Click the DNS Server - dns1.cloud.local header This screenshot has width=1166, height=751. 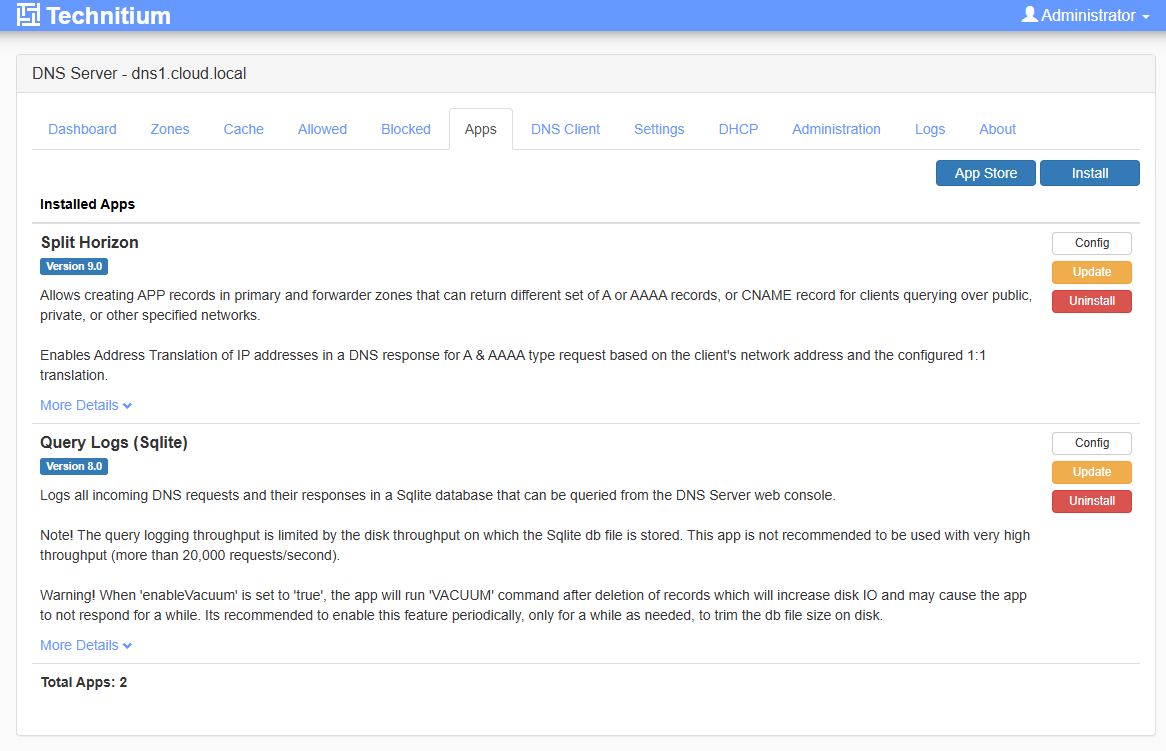coord(139,74)
